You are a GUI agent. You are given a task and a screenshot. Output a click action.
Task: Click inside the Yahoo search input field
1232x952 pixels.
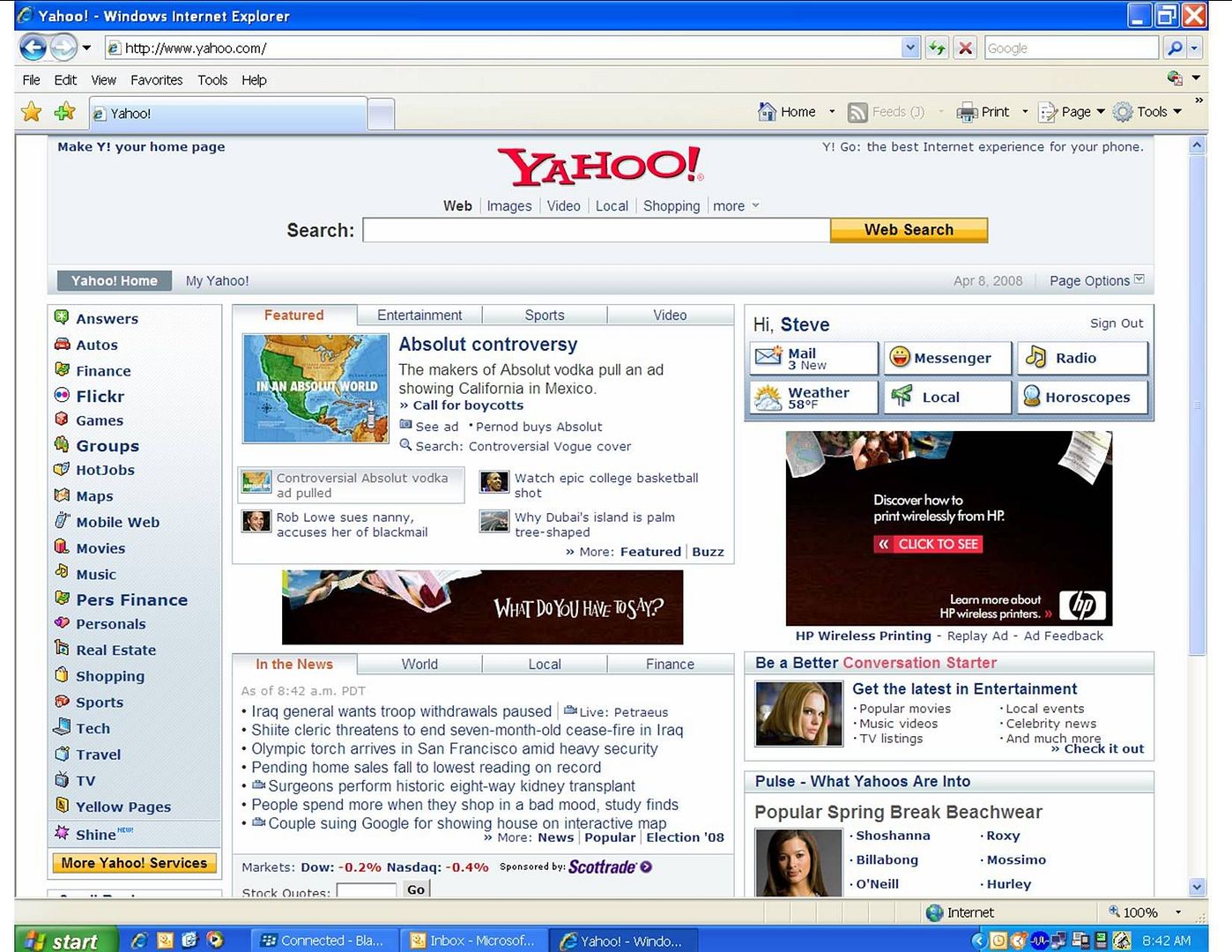[x=597, y=230]
